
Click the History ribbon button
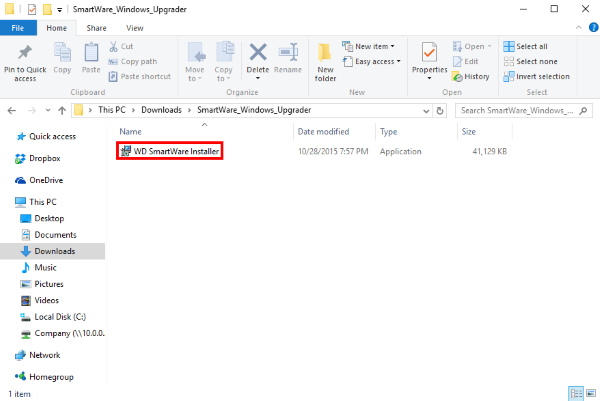(x=471, y=77)
